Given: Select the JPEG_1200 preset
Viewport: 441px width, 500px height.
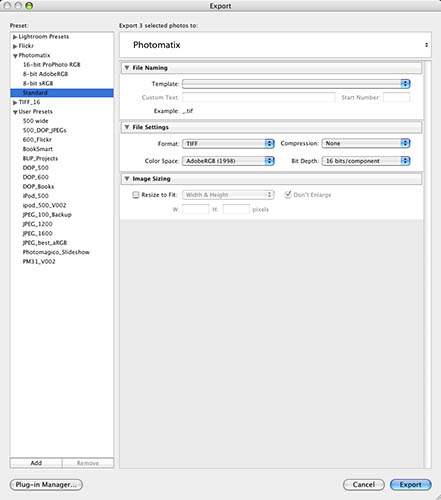Looking at the screenshot, I should pos(37,224).
